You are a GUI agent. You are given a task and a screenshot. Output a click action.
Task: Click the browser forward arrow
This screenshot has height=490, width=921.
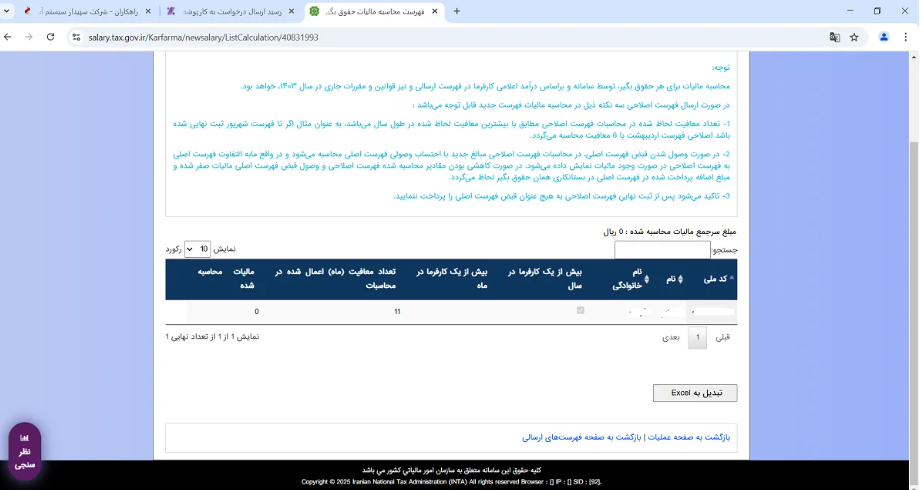[x=29, y=37]
